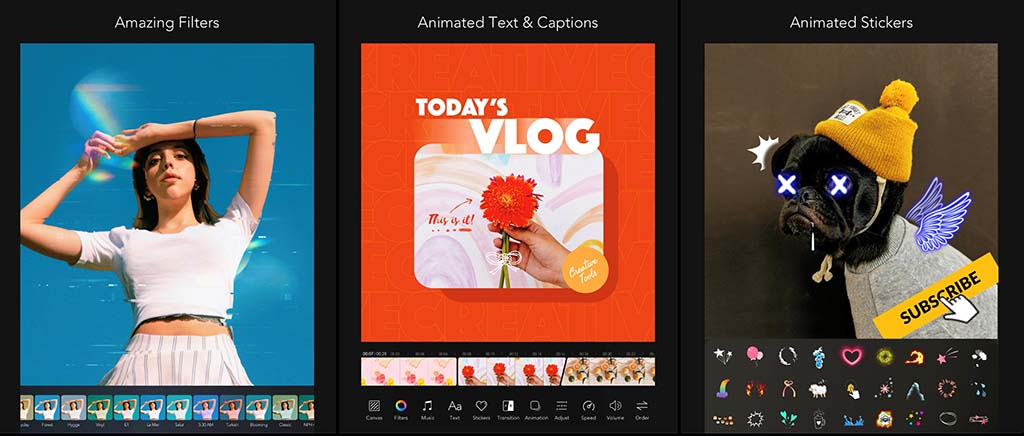Open the Speed gauge tool
This screenshot has height=436, width=1024.
[x=588, y=409]
